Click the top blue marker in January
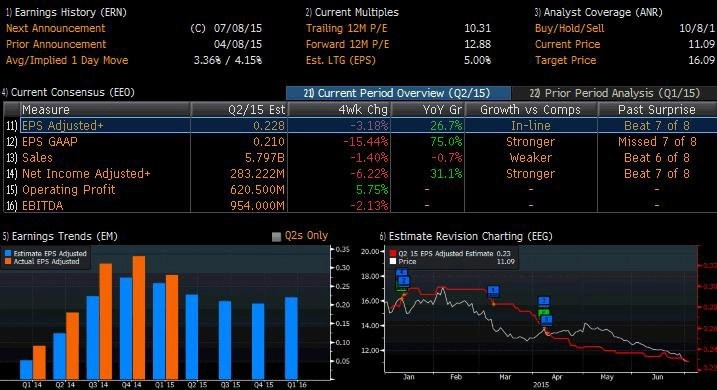Viewport: 717px width, 390px height. coord(401,272)
